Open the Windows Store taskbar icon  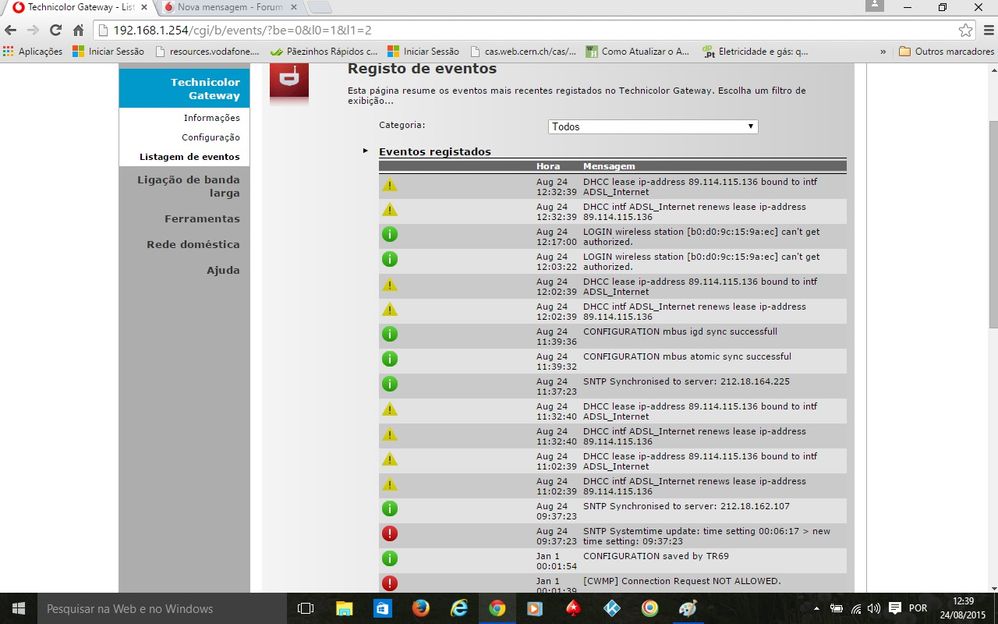pyautogui.click(x=382, y=608)
